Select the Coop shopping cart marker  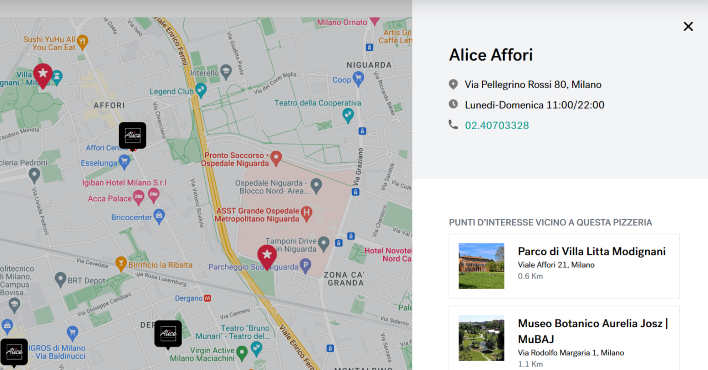pos(359,79)
